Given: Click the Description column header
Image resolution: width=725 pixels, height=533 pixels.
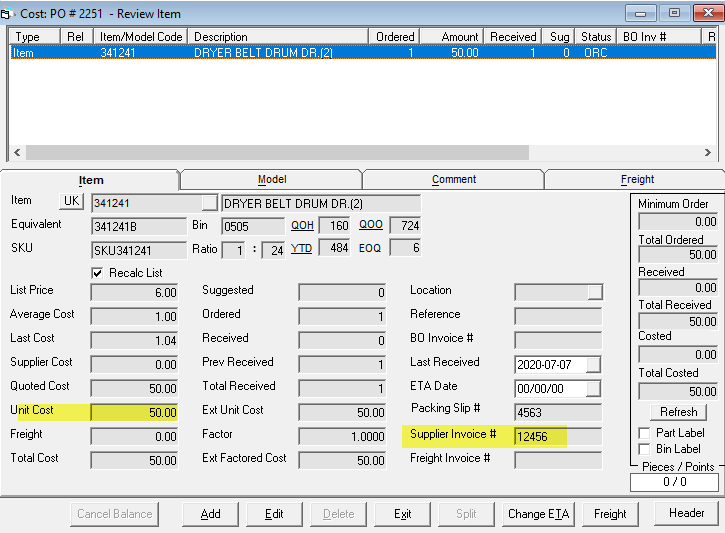Looking at the screenshot, I should (x=278, y=37).
